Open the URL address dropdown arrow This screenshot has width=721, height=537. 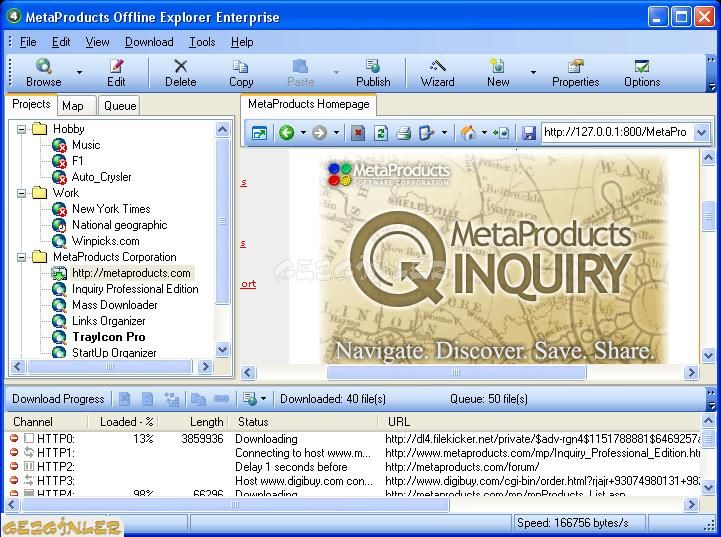pyautogui.click(x=701, y=133)
